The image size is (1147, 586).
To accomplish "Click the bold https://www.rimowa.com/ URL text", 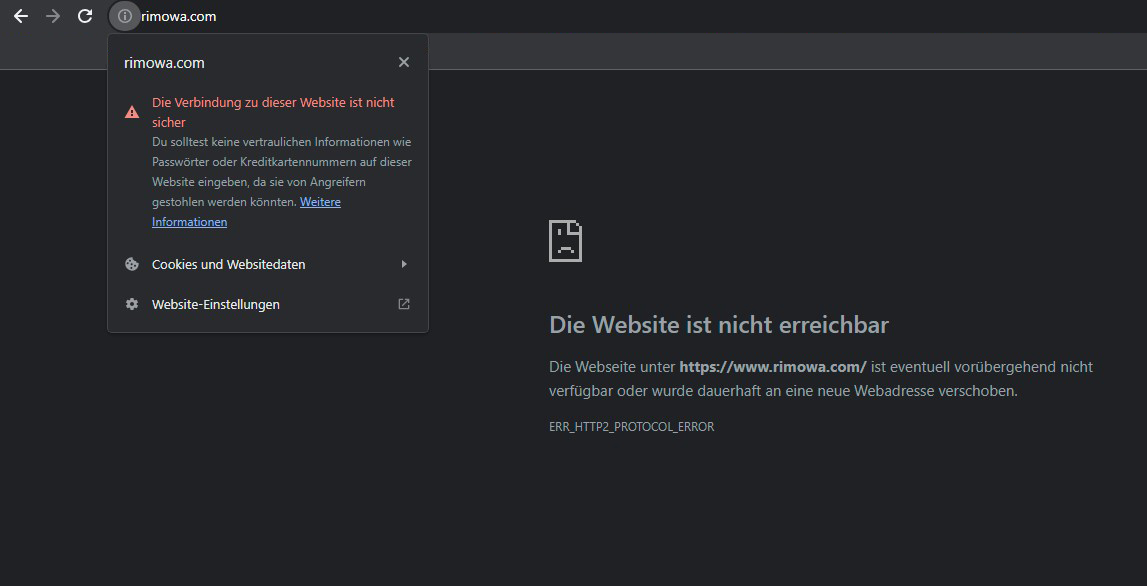I will 772,367.
